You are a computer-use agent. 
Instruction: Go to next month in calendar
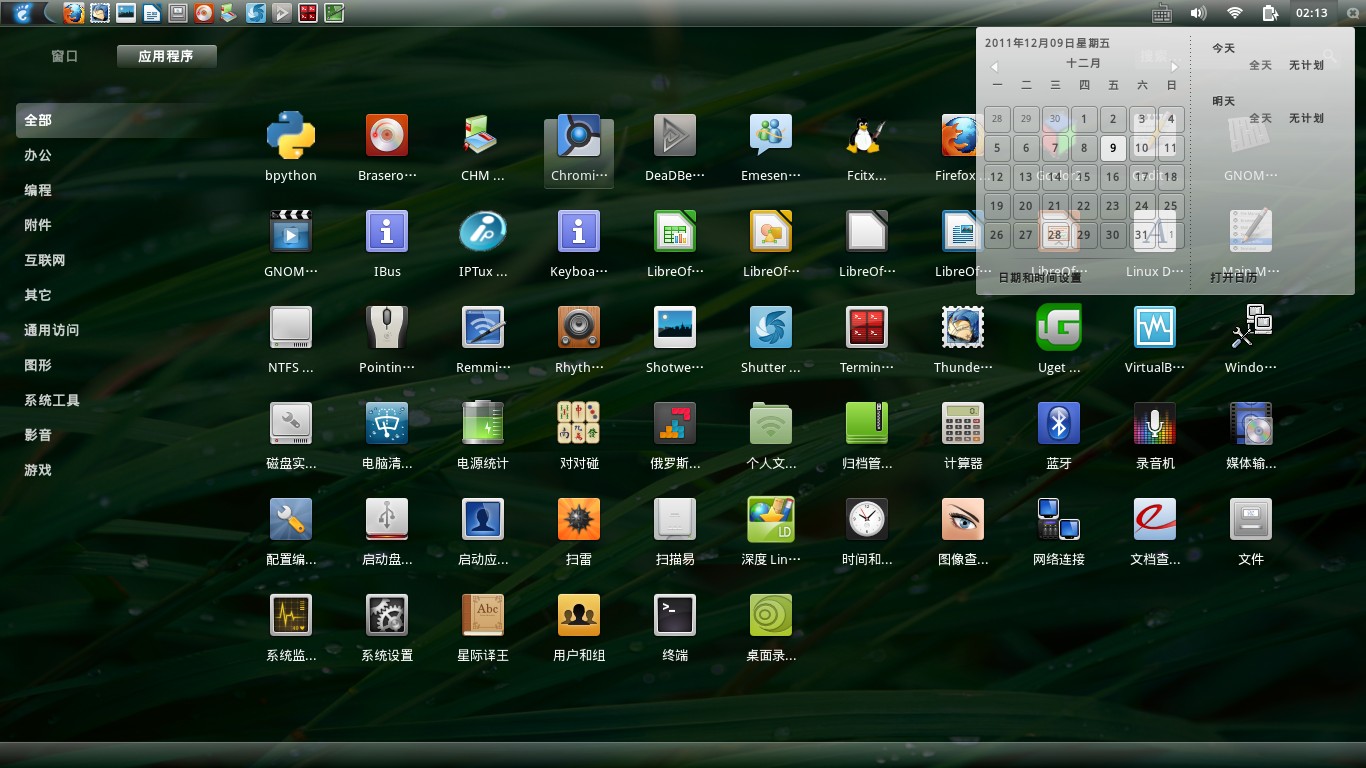(1174, 67)
